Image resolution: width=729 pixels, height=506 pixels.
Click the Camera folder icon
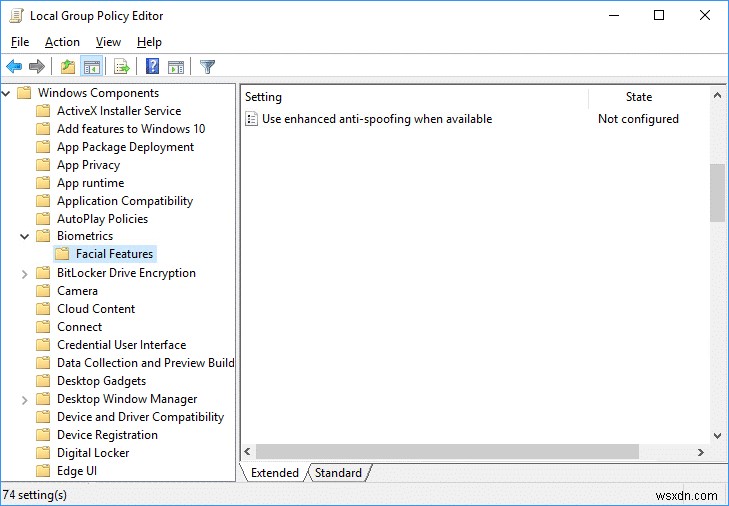coord(43,291)
